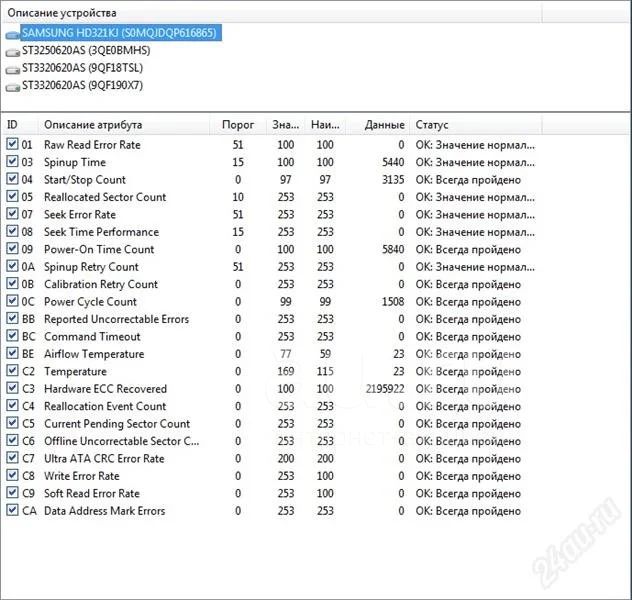Screen dimensions: 632x600
Task: Select device ST3250620AS (3QE0BMHS)
Action: coord(86,50)
